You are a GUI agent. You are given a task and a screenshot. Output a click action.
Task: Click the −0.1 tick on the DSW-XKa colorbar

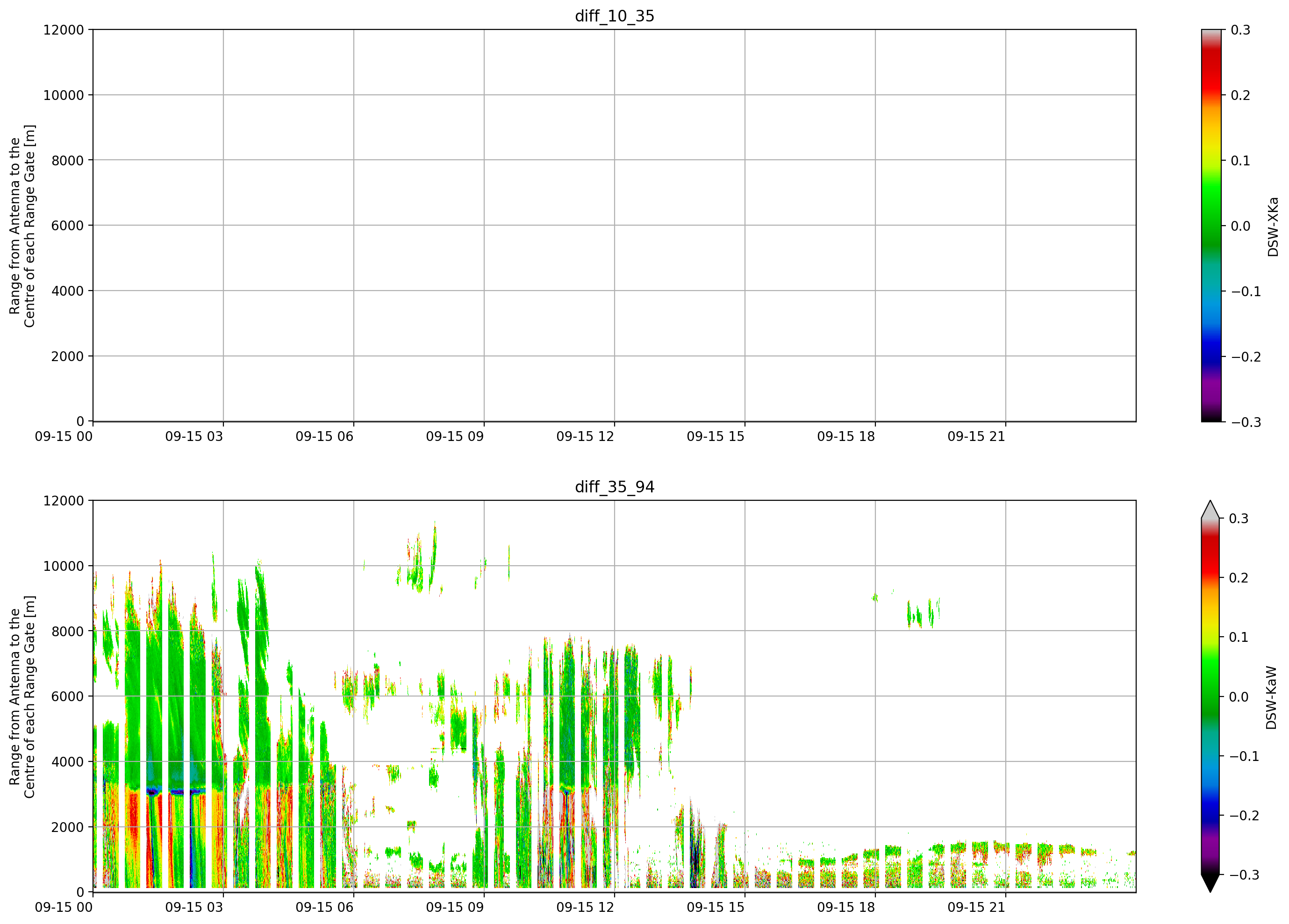coord(1246,291)
